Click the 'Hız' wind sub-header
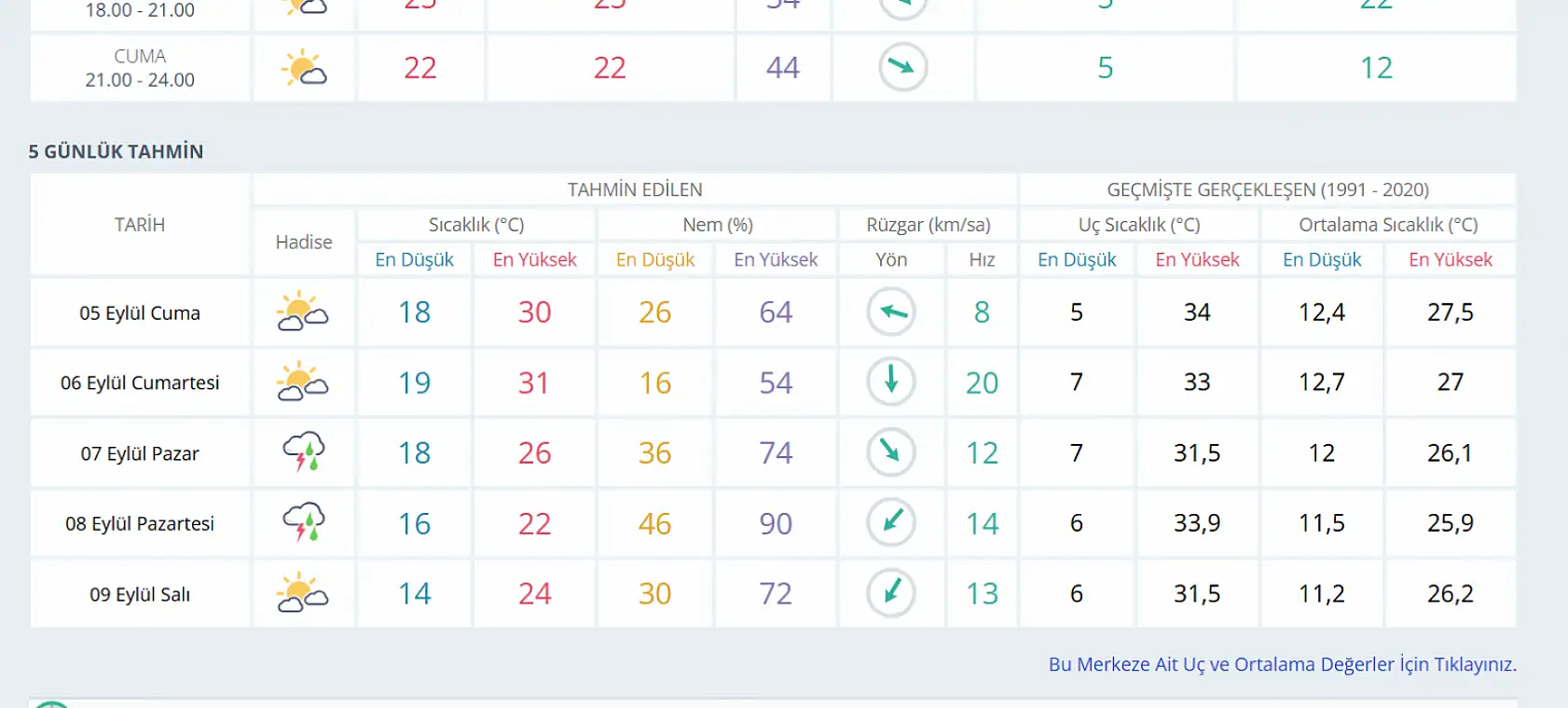 pyautogui.click(x=982, y=259)
